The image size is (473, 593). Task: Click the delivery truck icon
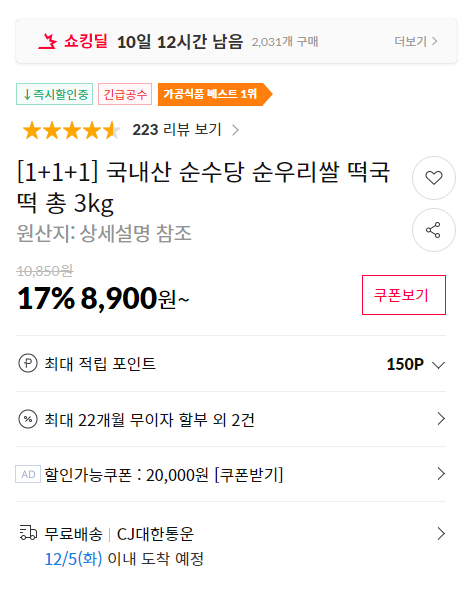tap(28, 532)
